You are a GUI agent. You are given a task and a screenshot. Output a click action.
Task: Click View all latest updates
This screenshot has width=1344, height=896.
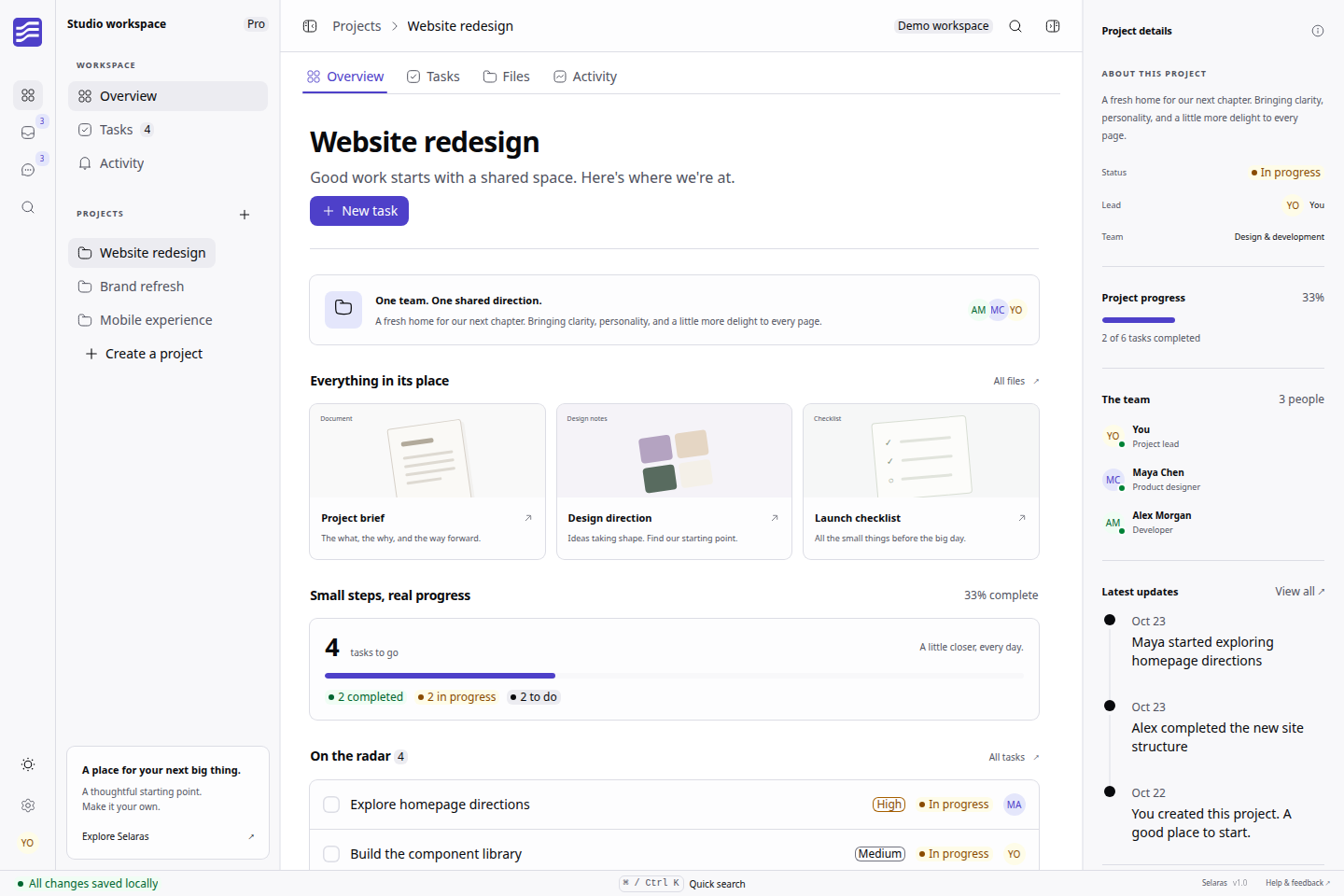(x=1300, y=592)
